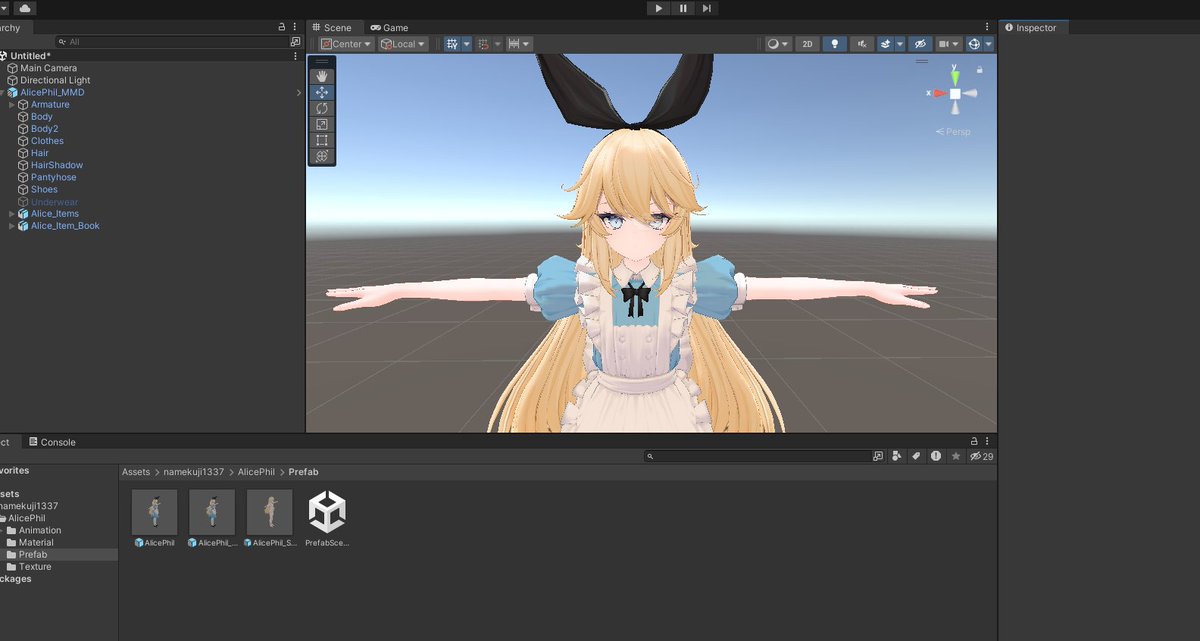Viewport: 1200px width, 641px height.
Task: Open snap increment settings dropdown
Action: point(519,44)
